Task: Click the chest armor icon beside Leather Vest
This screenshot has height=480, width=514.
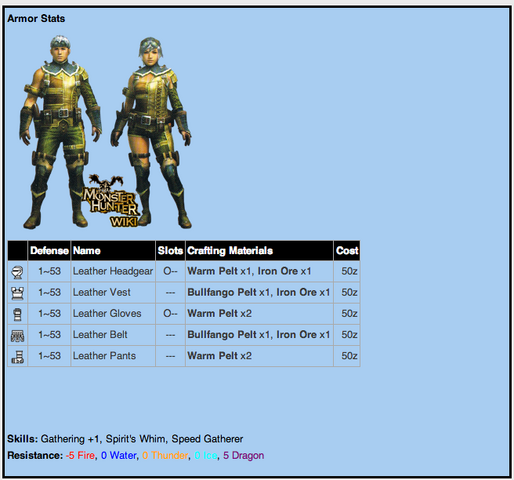Action: coord(17,293)
